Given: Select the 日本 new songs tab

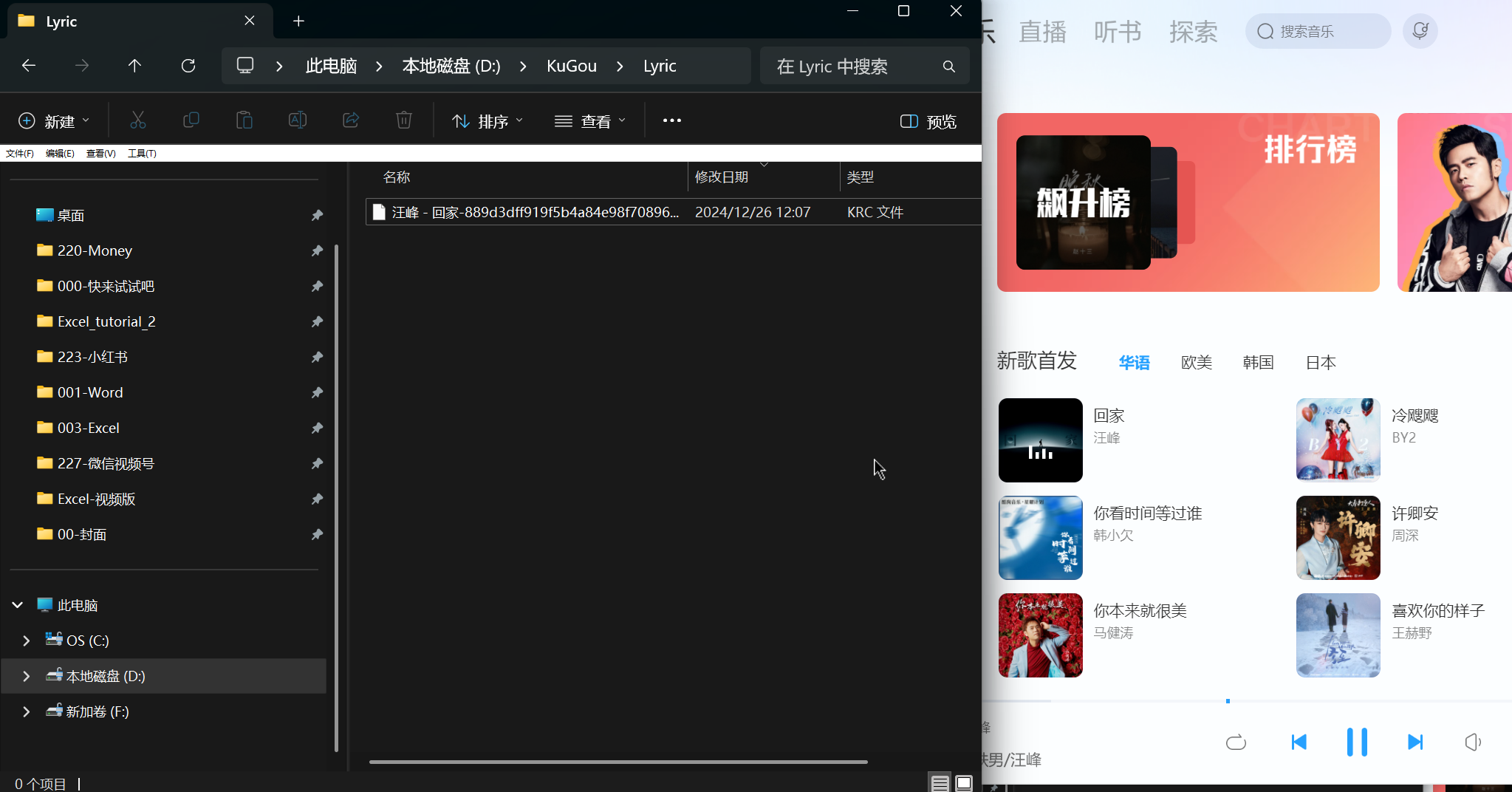Looking at the screenshot, I should (x=1321, y=363).
